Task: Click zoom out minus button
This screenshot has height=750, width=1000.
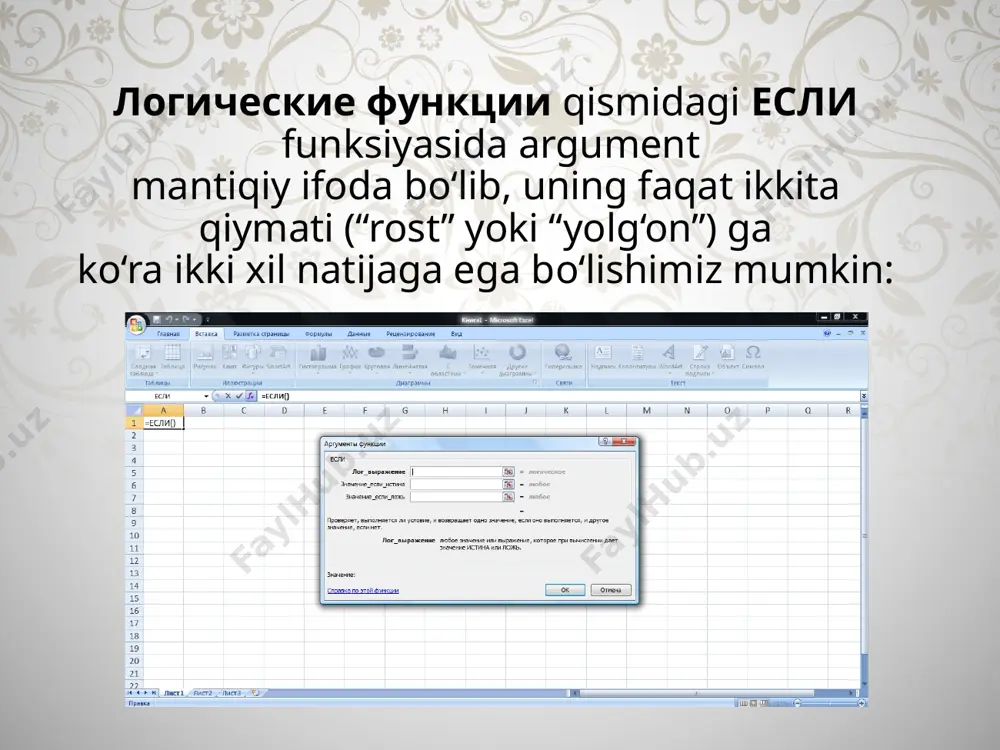Action: 797,703
